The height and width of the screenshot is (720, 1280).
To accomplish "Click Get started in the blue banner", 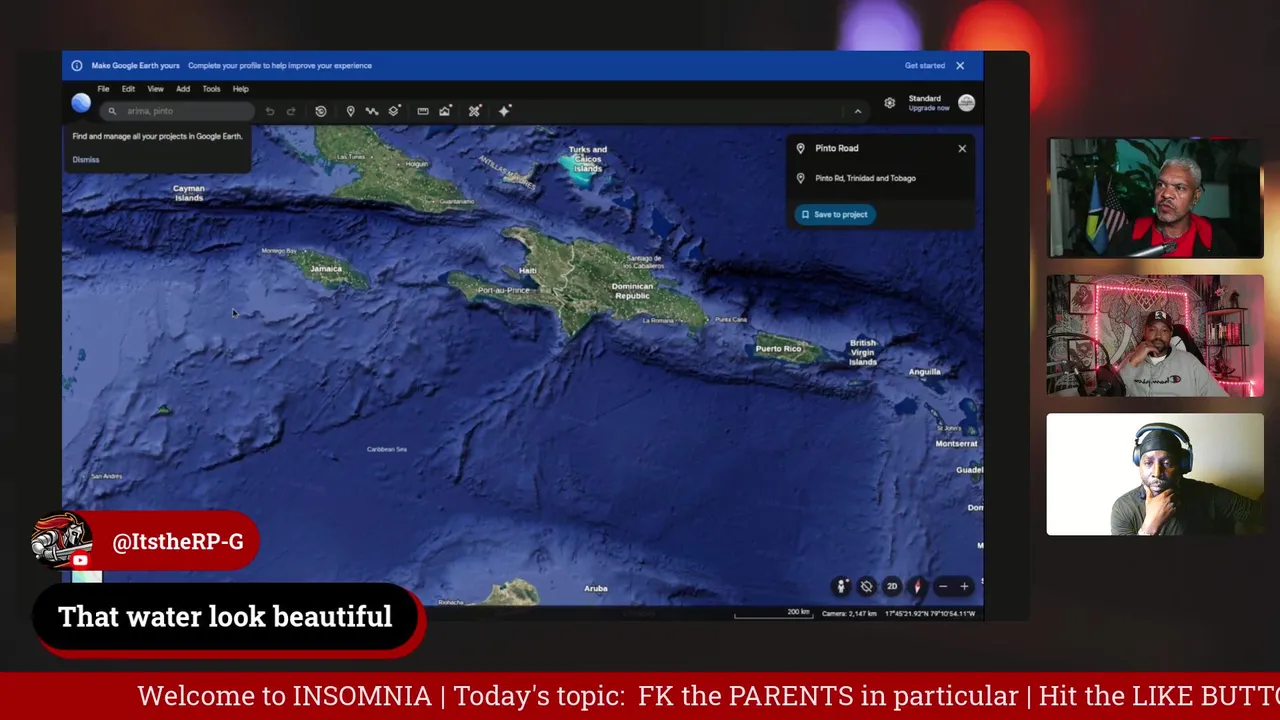I will pos(925,66).
